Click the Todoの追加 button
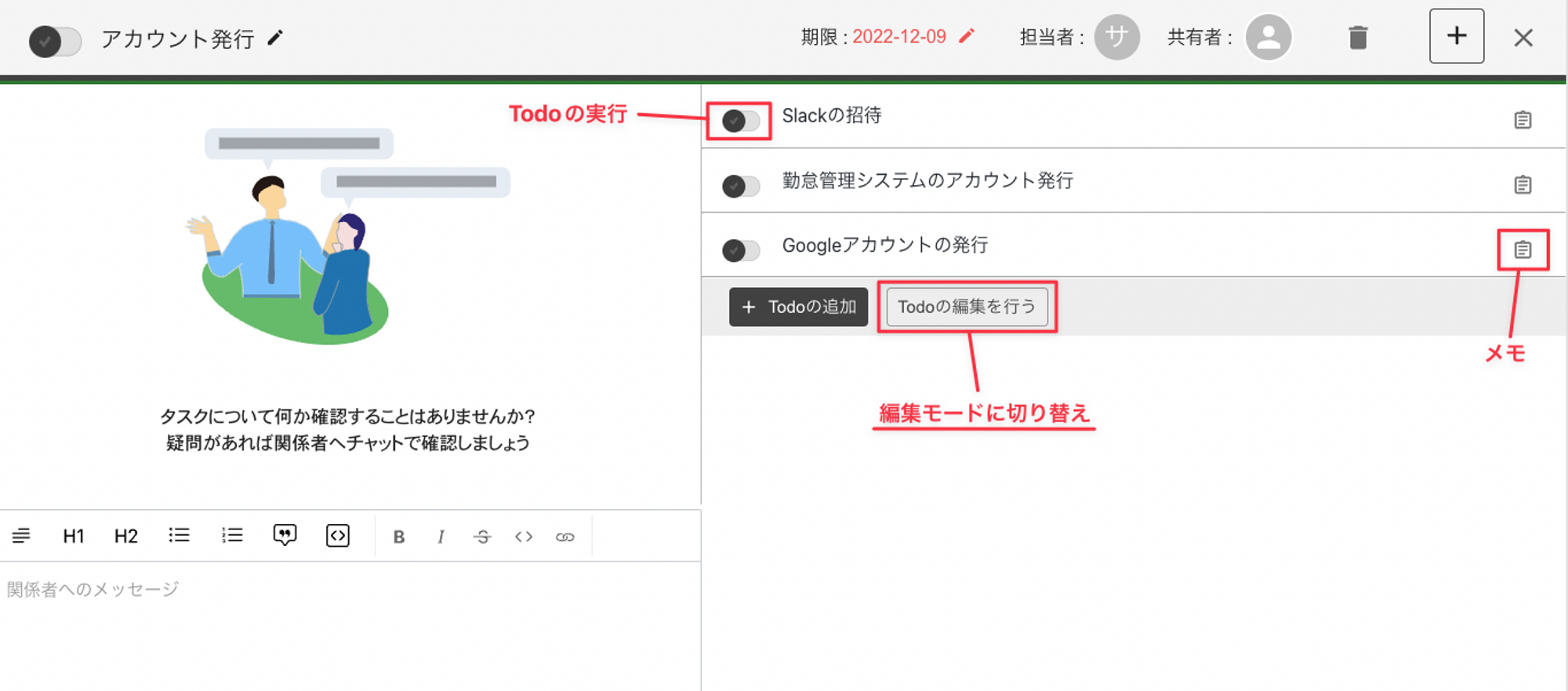 point(798,307)
